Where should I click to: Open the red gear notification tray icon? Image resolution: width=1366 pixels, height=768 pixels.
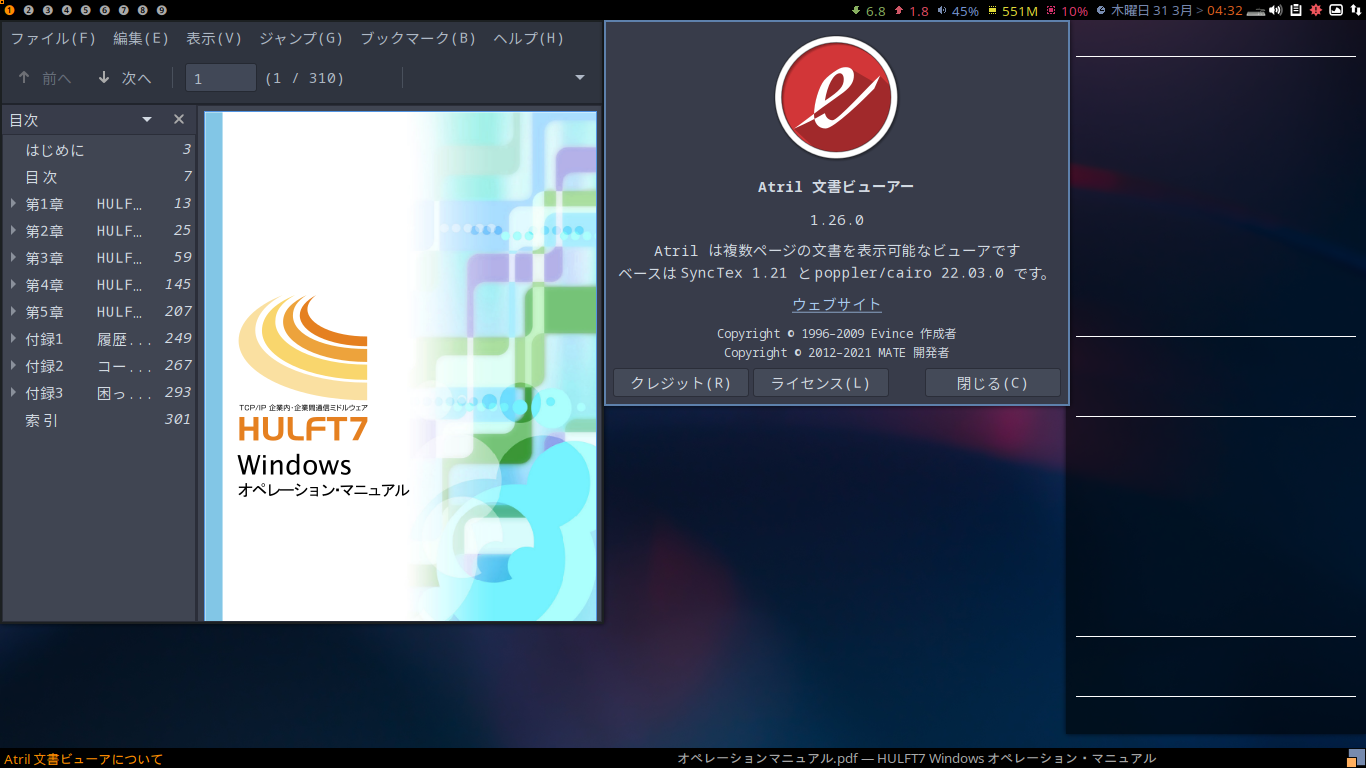pyautogui.click(x=1315, y=10)
